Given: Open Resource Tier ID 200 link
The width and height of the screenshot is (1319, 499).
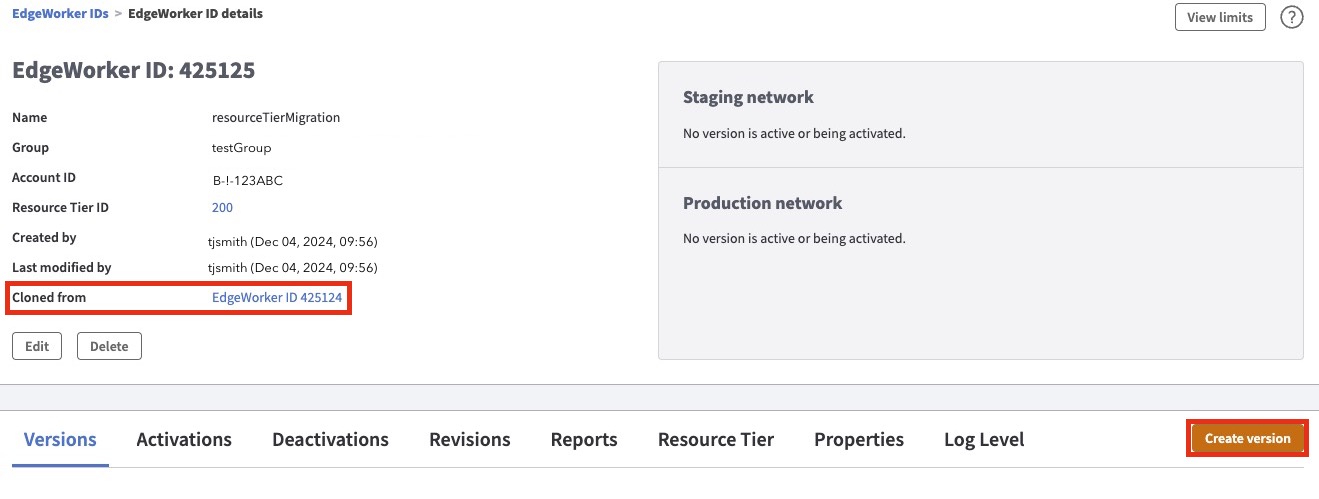Looking at the screenshot, I should point(222,208).
